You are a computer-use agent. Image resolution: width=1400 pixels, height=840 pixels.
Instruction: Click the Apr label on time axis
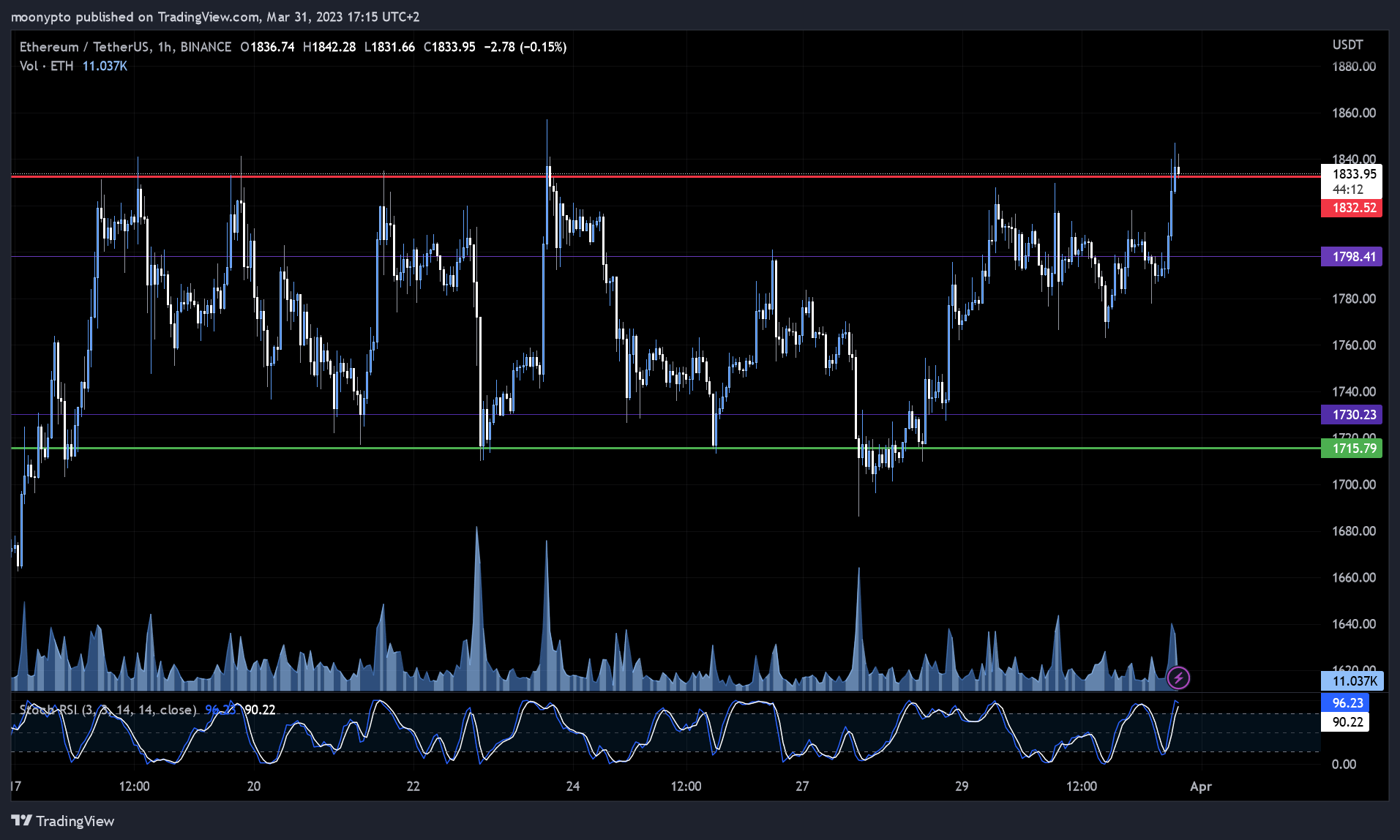click(x=1201, y=787)
